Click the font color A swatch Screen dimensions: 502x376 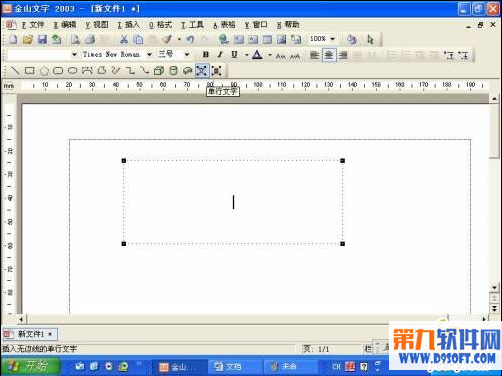click(257, 55)
